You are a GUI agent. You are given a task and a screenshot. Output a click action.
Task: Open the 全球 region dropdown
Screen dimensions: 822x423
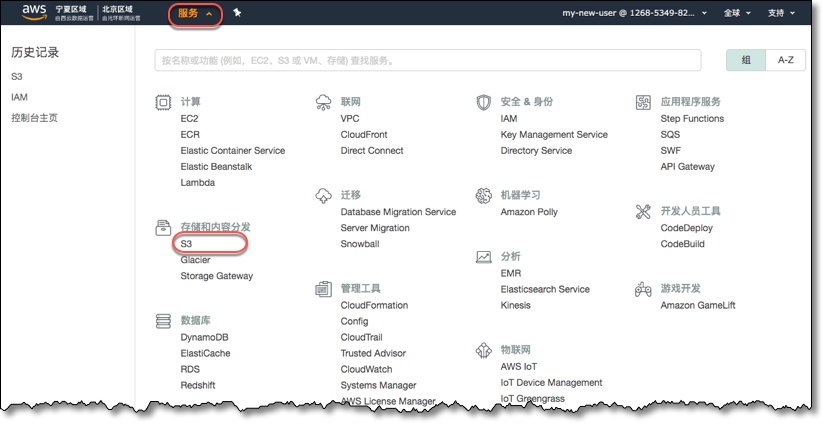point(737,13)
